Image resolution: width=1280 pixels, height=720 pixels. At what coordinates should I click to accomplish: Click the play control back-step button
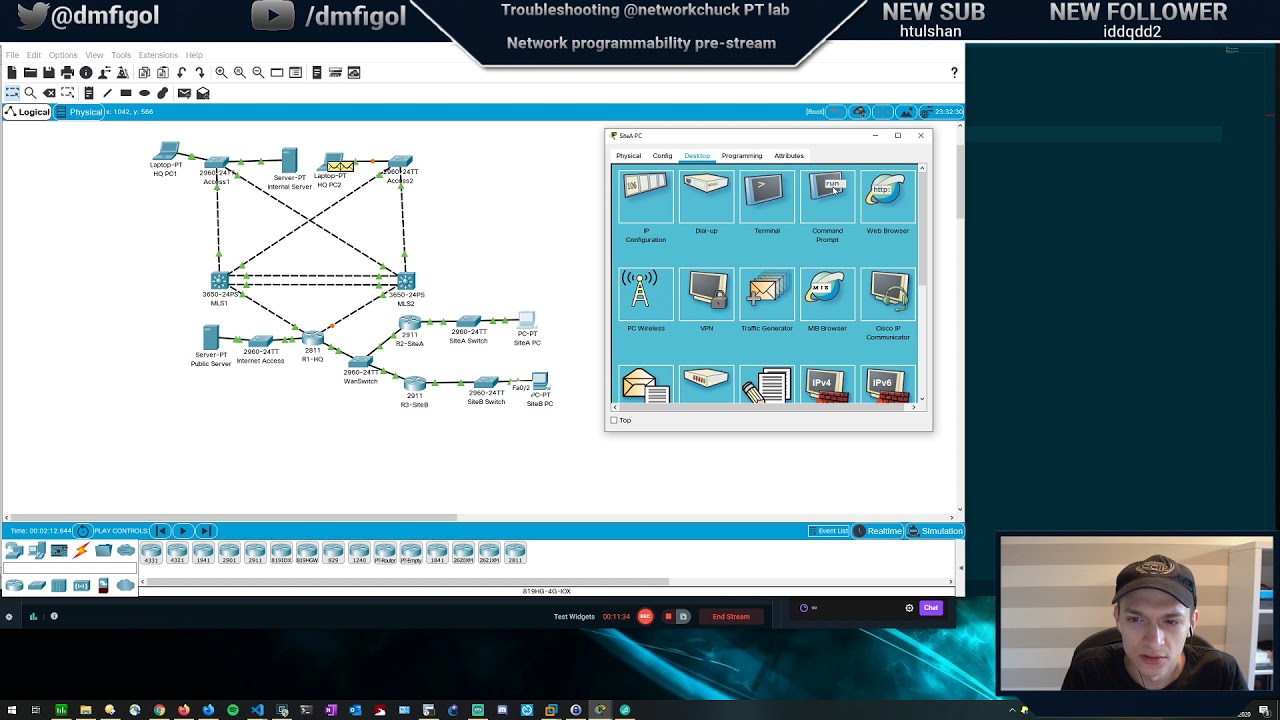point(161,531)
